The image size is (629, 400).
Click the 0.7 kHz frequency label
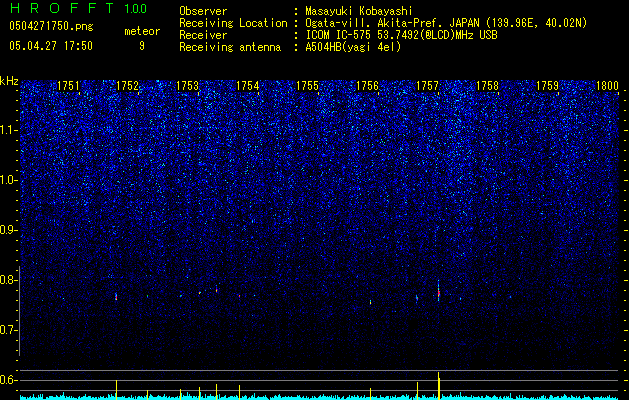pyautogui.click(x=8, y=330)
